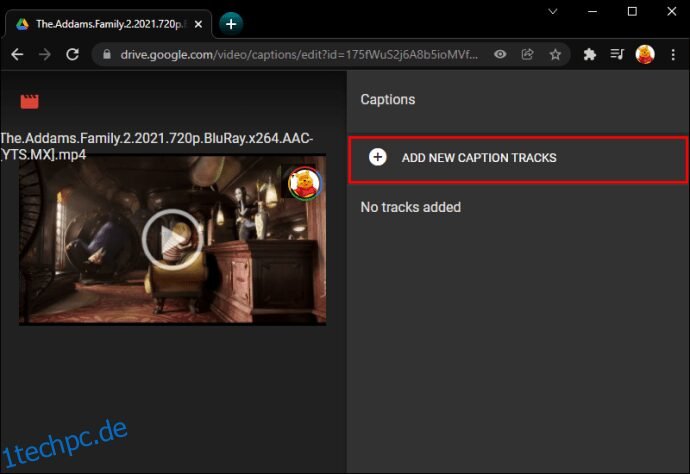The image size is (690, 474).
Task: Click the video file name text
Action: [x=156, y=146]
